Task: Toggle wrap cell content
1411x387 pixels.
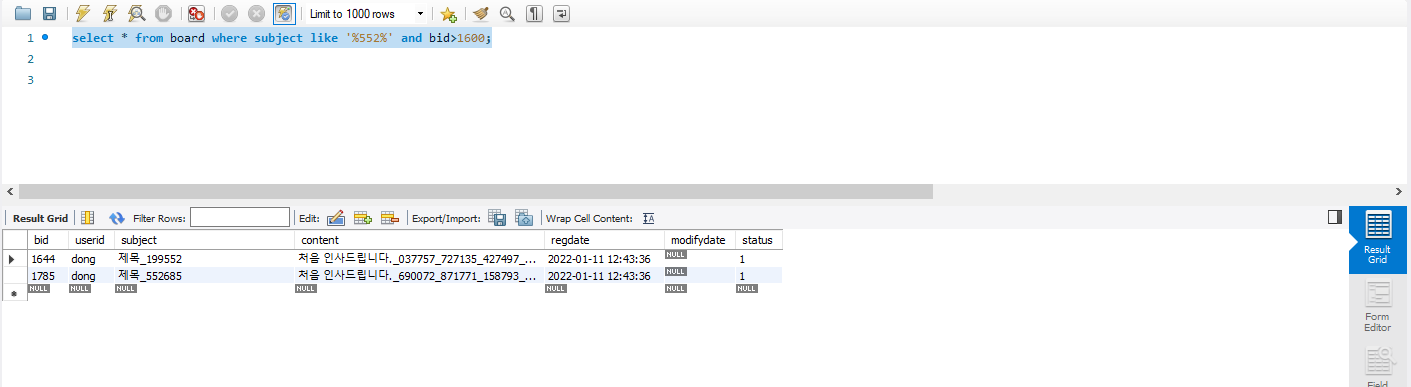Action: (648, 218)
